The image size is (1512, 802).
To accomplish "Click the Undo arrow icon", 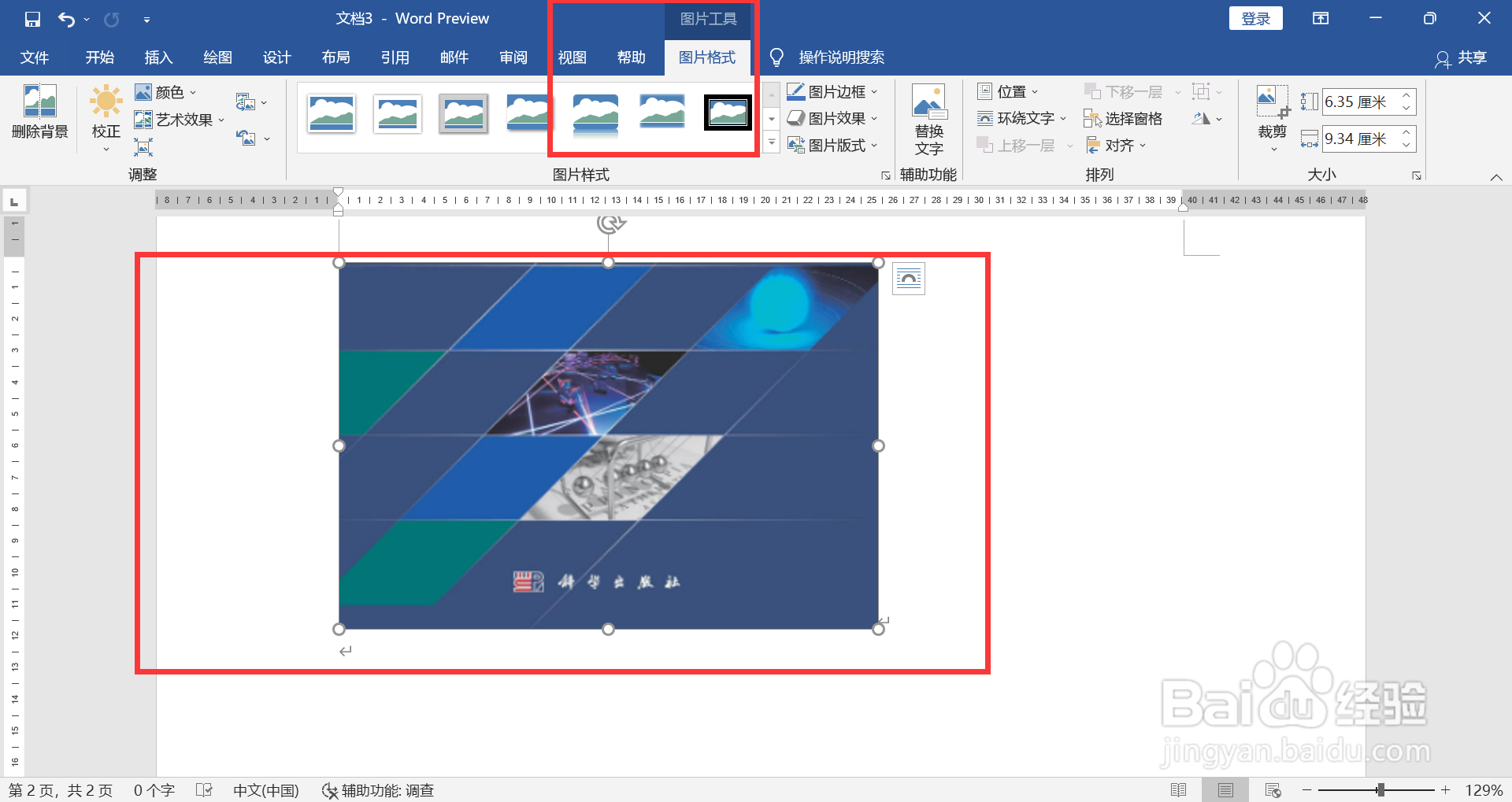I will pos(67,19).
